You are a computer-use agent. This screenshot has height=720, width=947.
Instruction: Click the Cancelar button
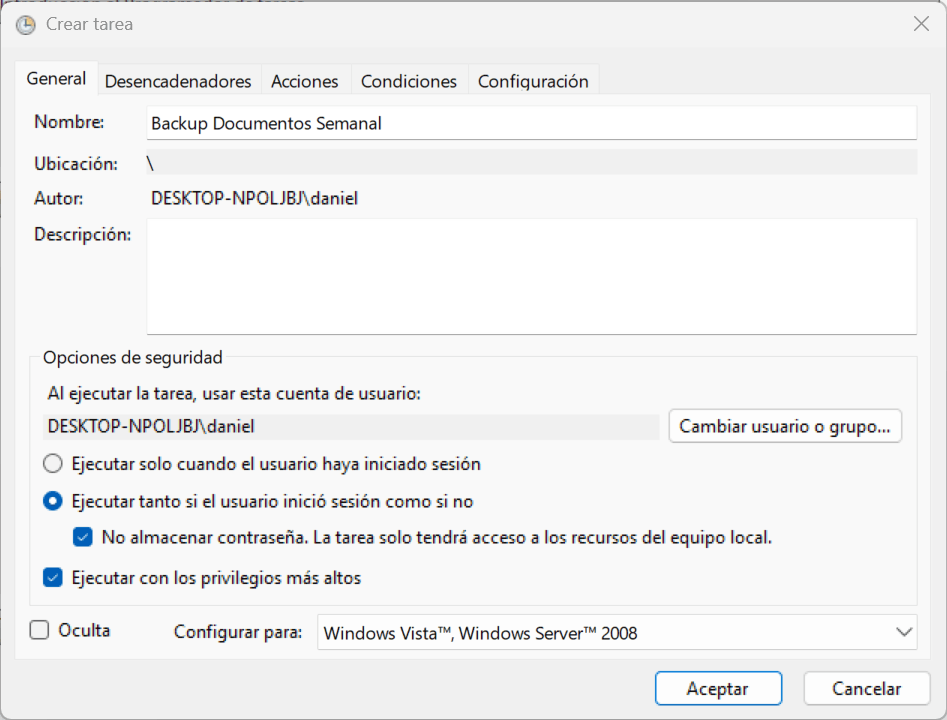[866, 688]
